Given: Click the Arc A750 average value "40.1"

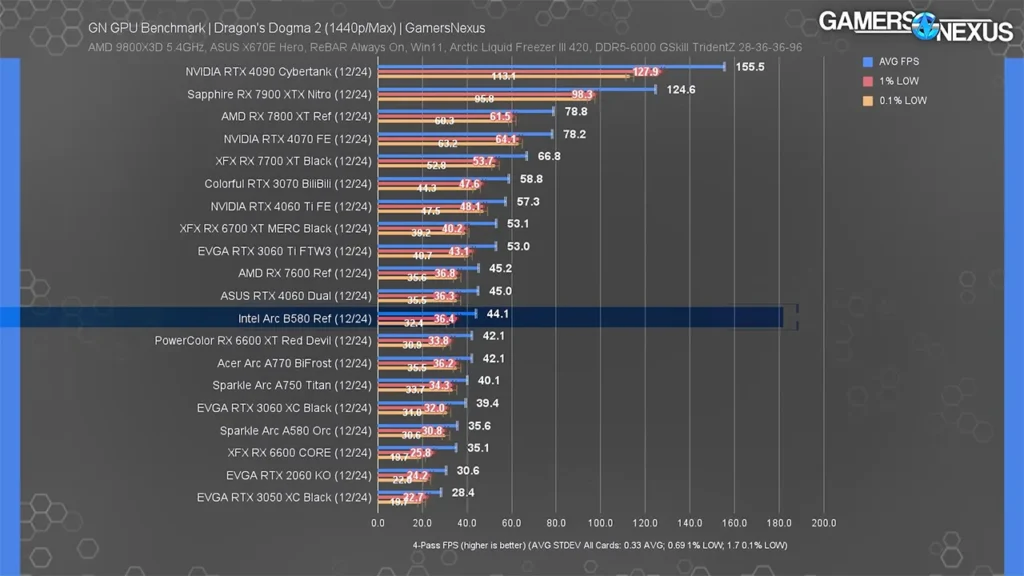Looking at the screenshot, I should pyautogui.click(x=489, y=381).
